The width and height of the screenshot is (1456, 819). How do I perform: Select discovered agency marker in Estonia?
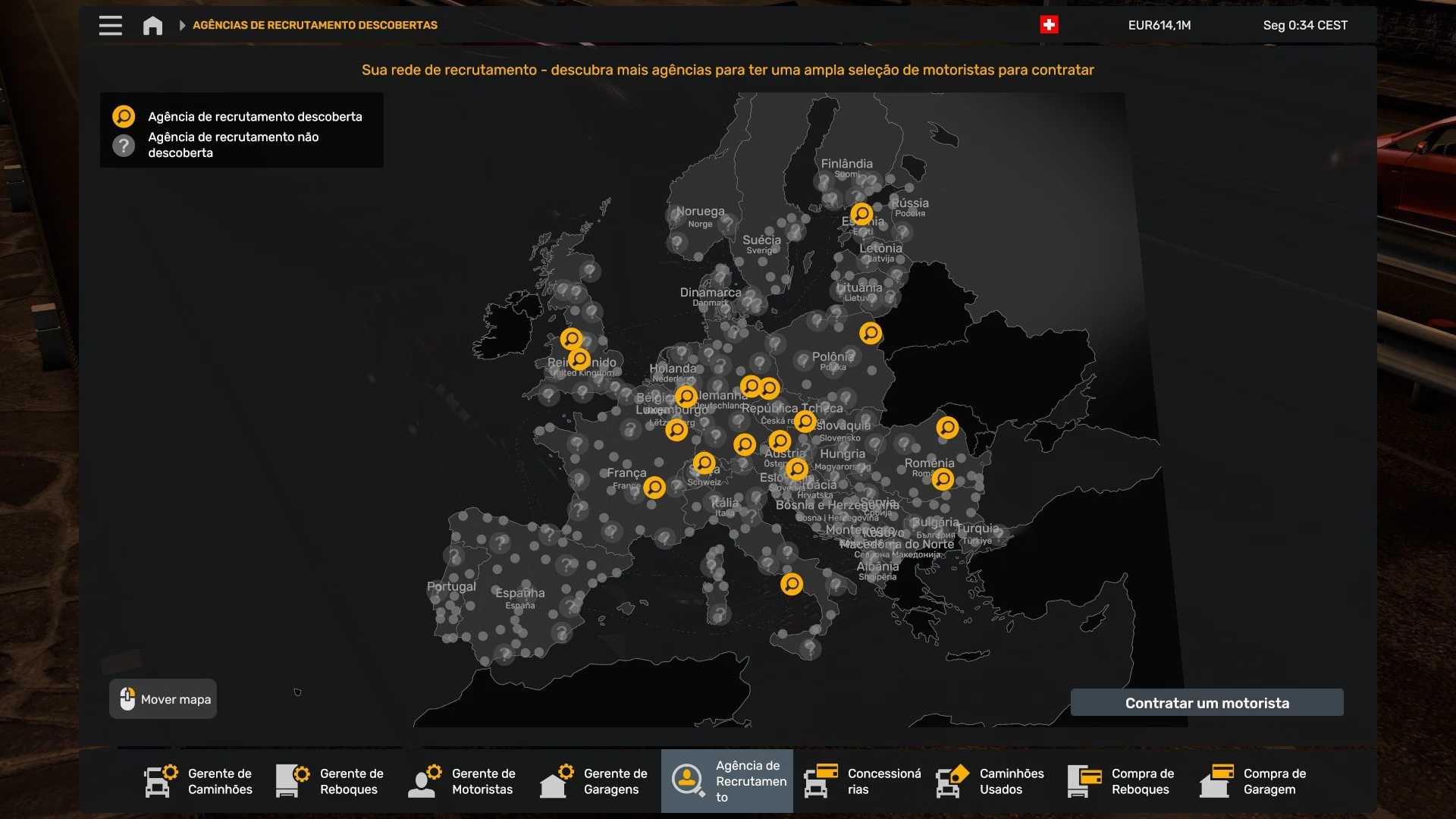coord(861,214)
